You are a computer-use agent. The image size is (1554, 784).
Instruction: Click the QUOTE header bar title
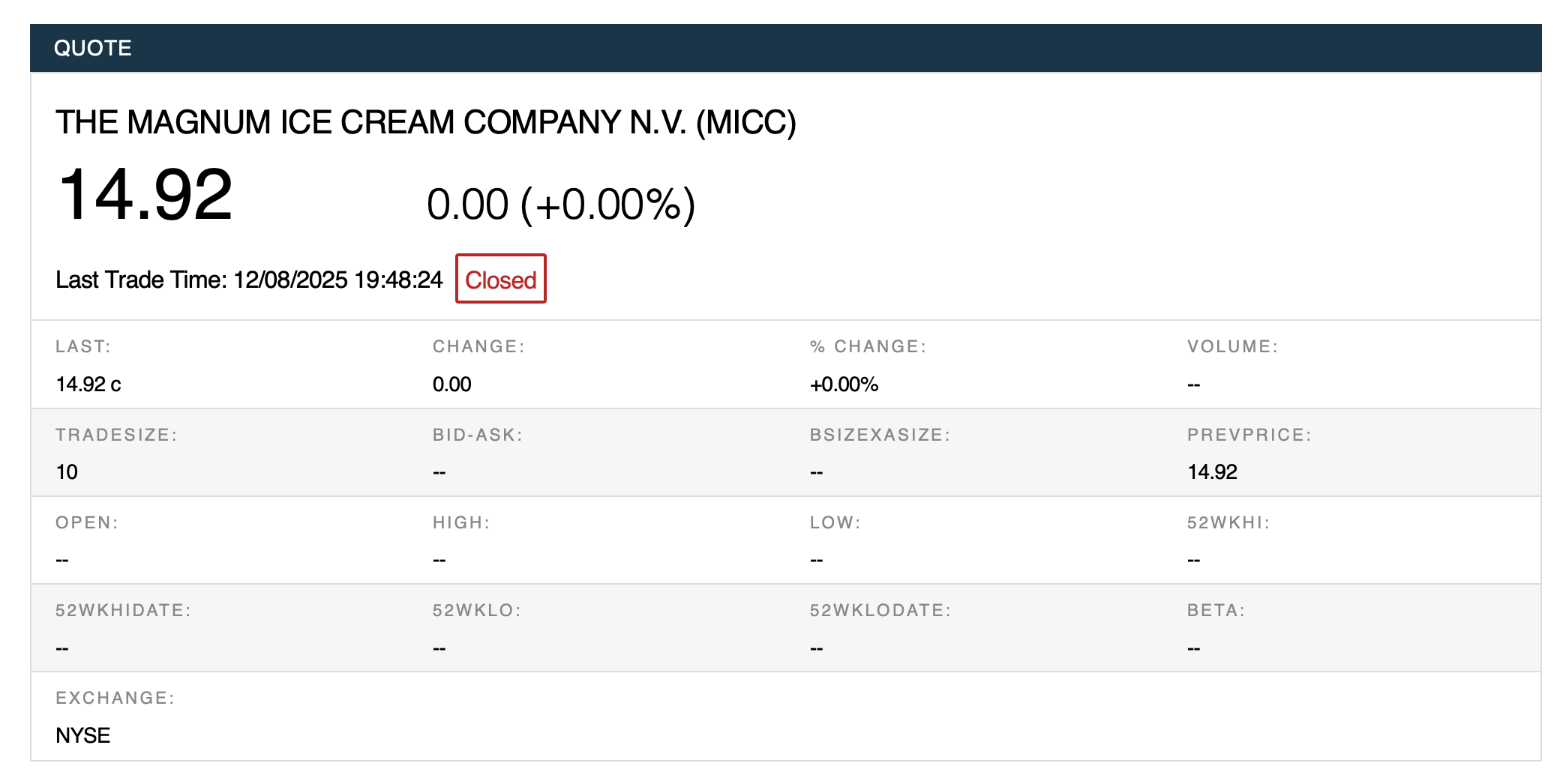point(93,48)
